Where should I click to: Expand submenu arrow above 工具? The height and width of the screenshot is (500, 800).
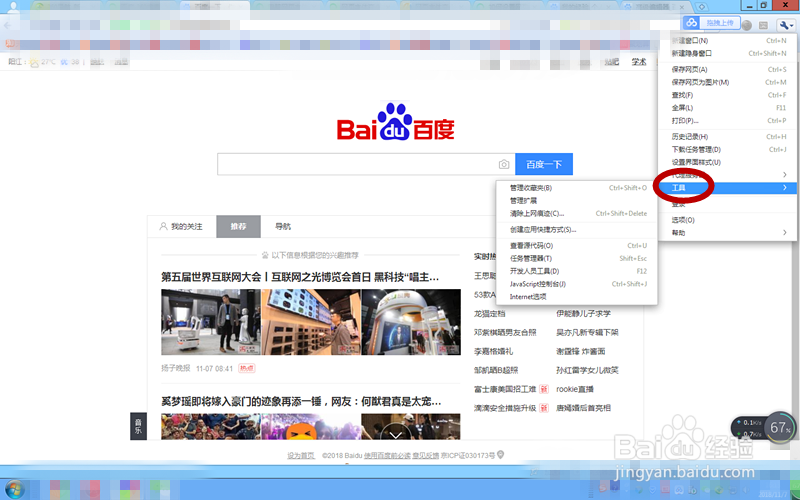tap(785, 175)
